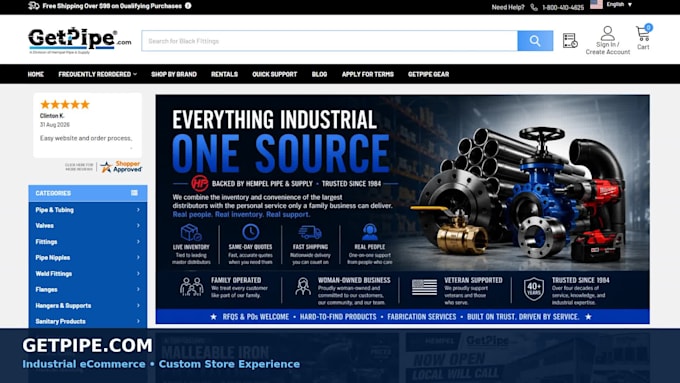Click 'Easy website and order process' review text
The width and height of the screenshot is (680, 383).
click(x=86, y=138)
